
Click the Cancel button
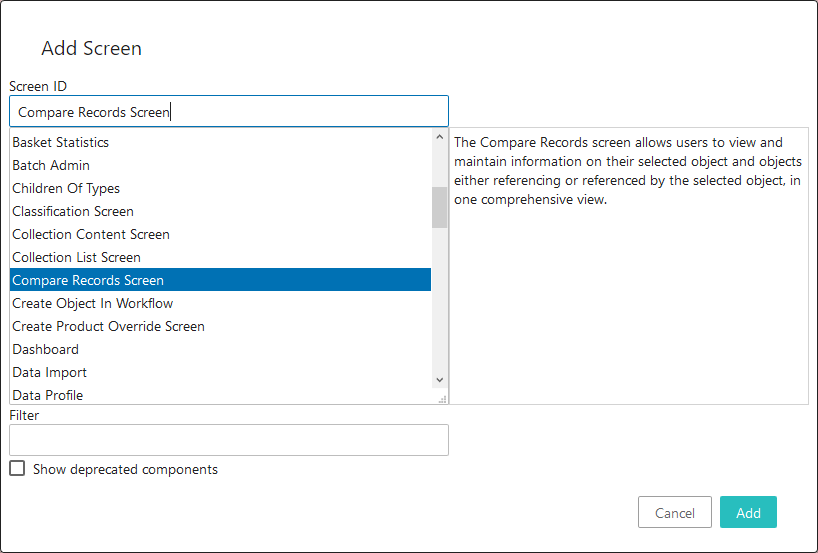point(675,512)
